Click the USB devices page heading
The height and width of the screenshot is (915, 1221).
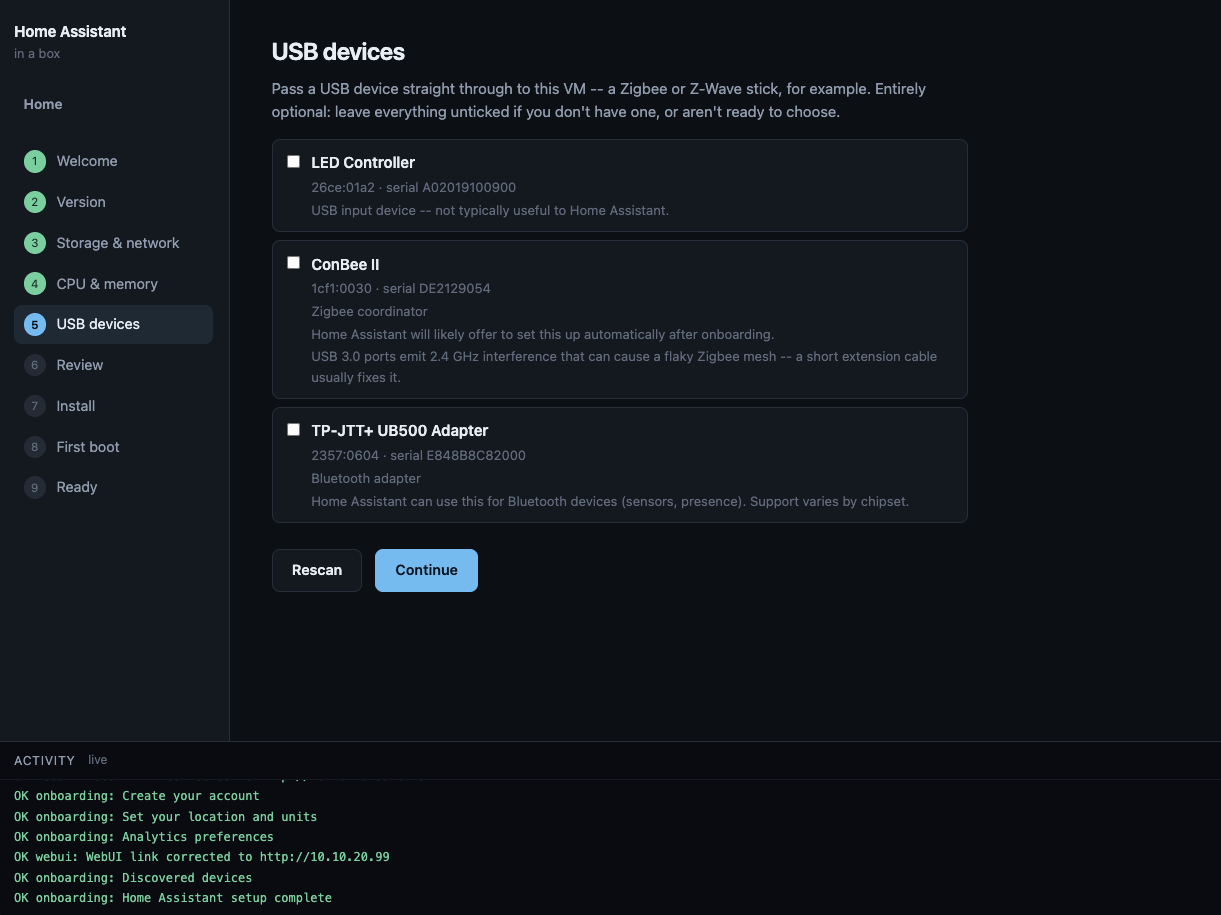tap(338, 52)
